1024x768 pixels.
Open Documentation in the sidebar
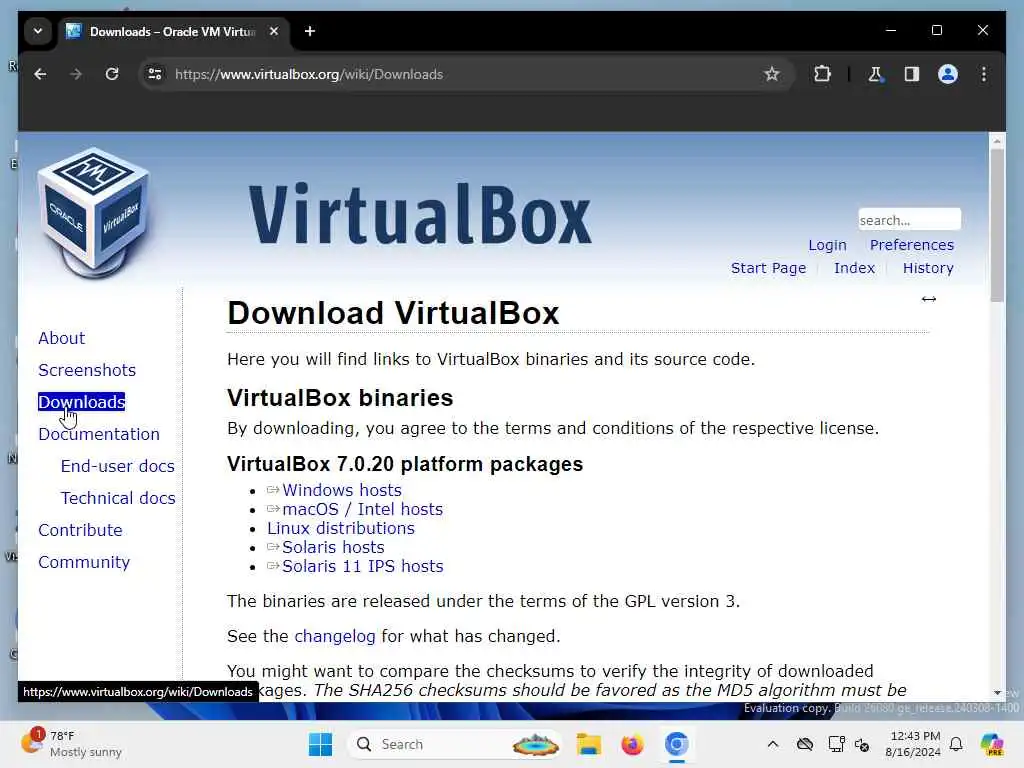click(99, 434)
